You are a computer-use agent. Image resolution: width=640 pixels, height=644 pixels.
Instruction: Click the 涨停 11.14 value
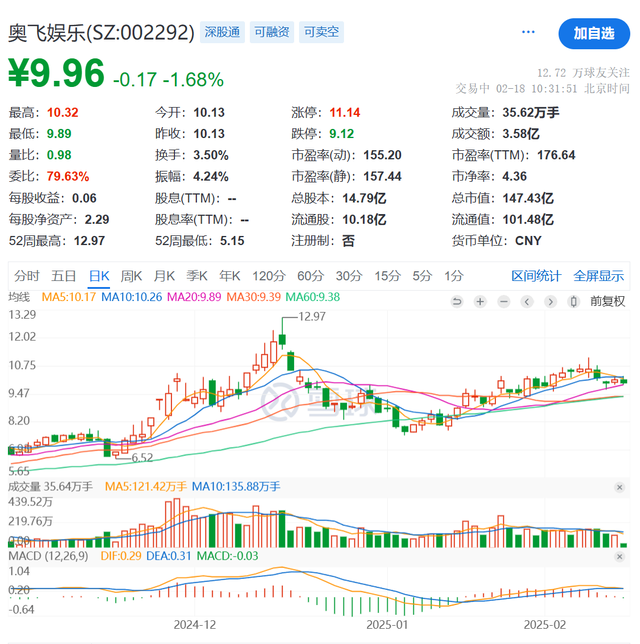(x=345, y=113)
